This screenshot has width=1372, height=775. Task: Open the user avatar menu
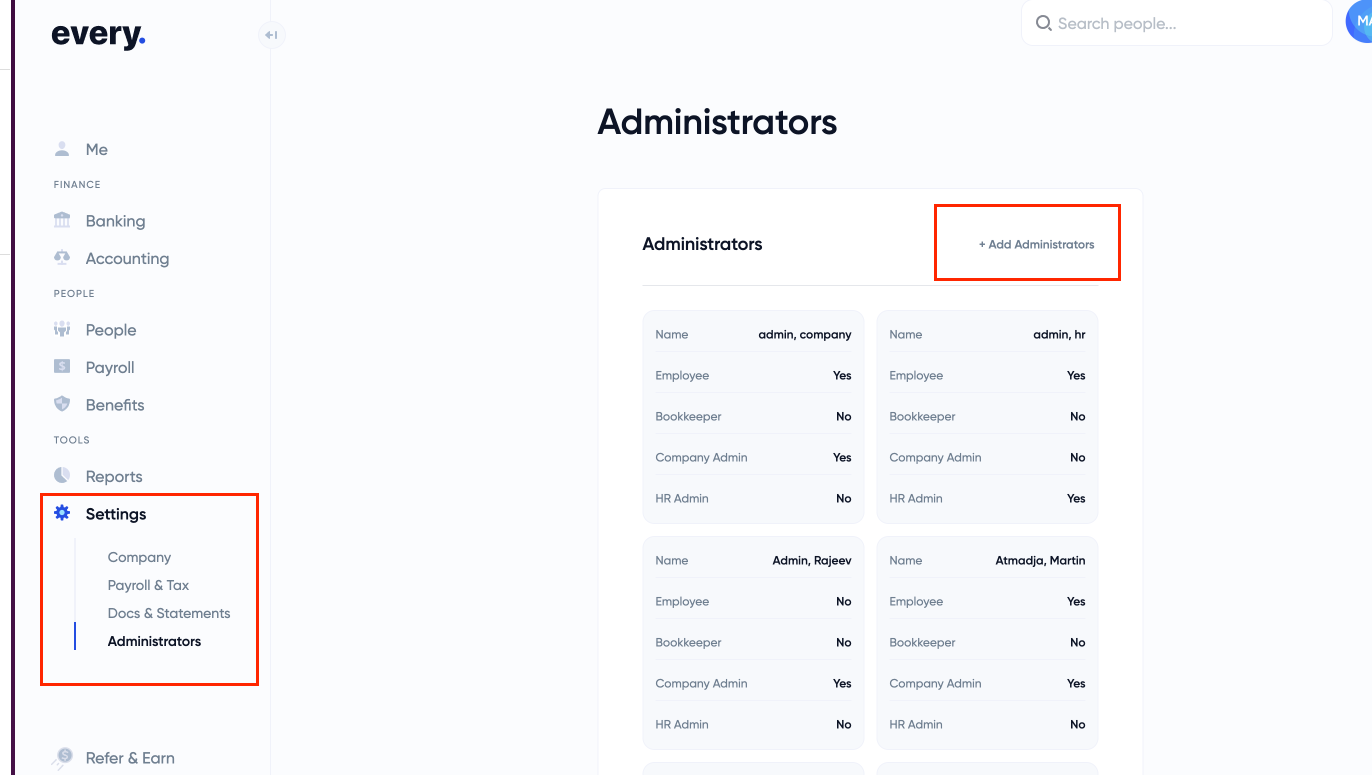click(x=1360, y=21)
